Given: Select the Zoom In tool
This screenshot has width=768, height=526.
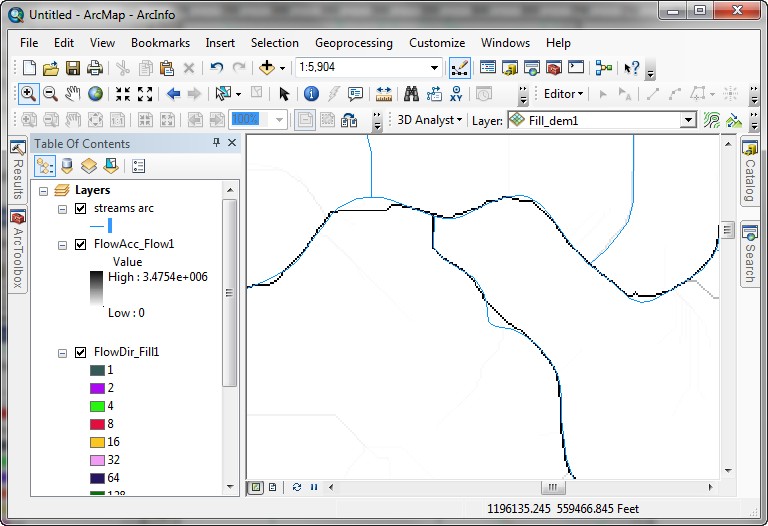Looking at the screenshot, I should tap(28, 94).
